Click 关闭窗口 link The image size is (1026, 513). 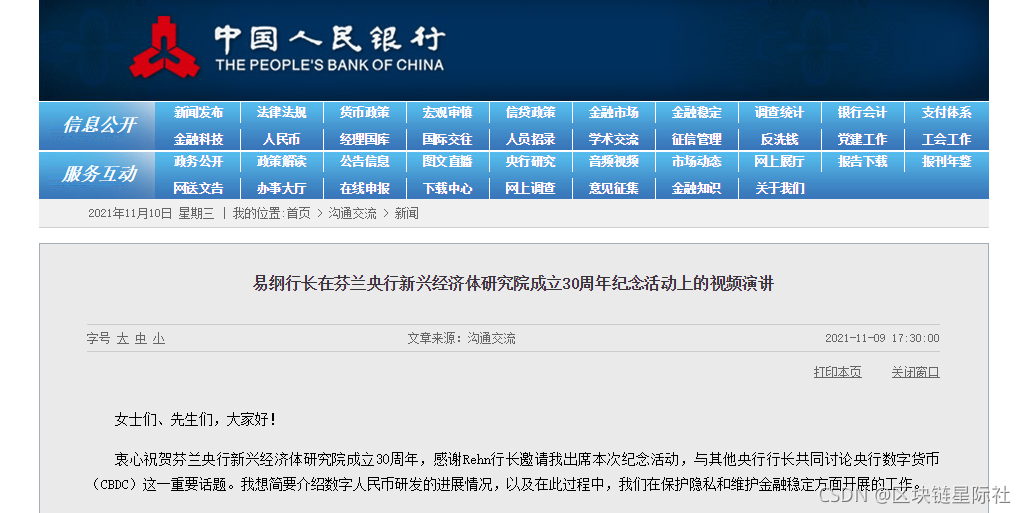[915, 372]
